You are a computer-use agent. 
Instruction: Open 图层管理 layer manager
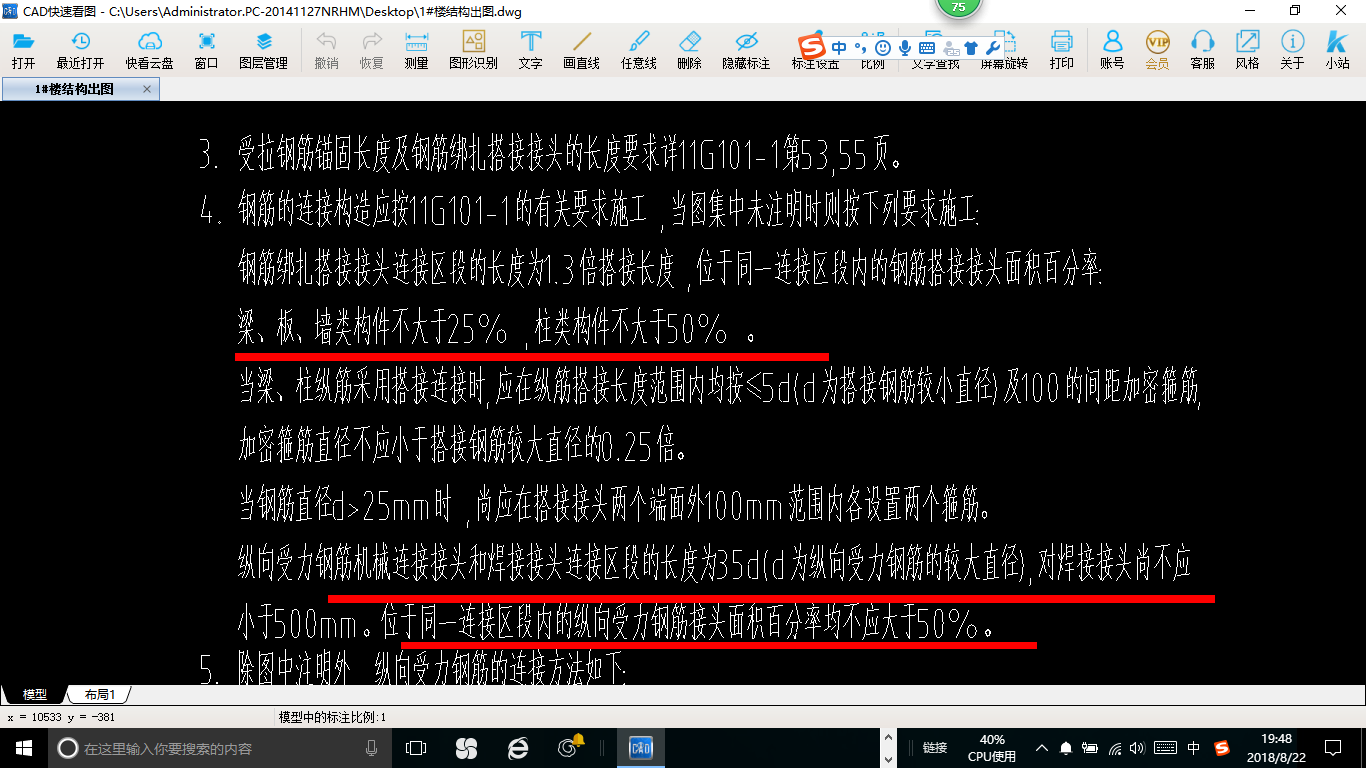click(x=263, y=50)
